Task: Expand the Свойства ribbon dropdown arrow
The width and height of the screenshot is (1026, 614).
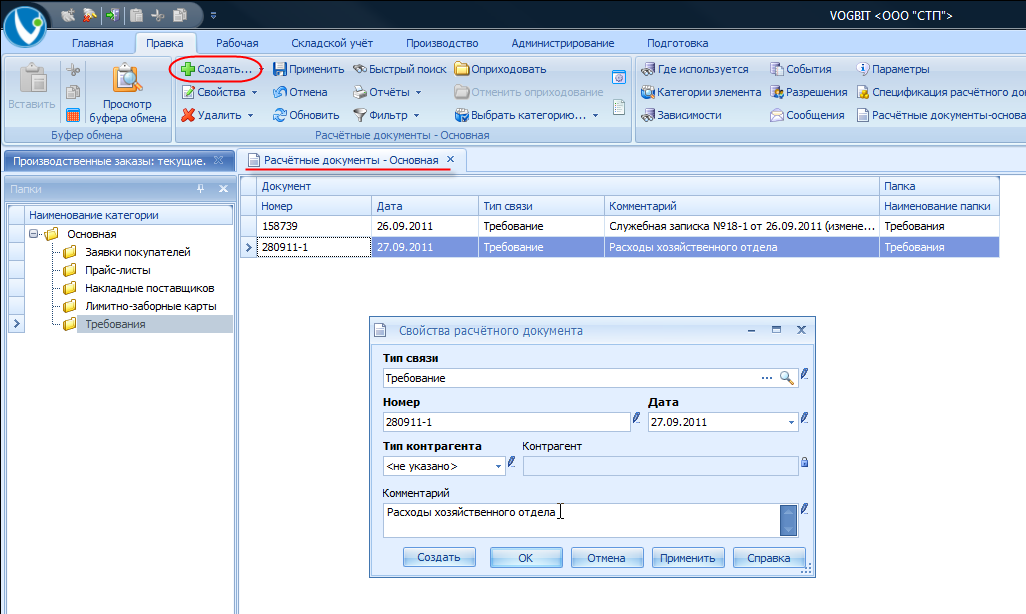Action: tap(255, 93)
